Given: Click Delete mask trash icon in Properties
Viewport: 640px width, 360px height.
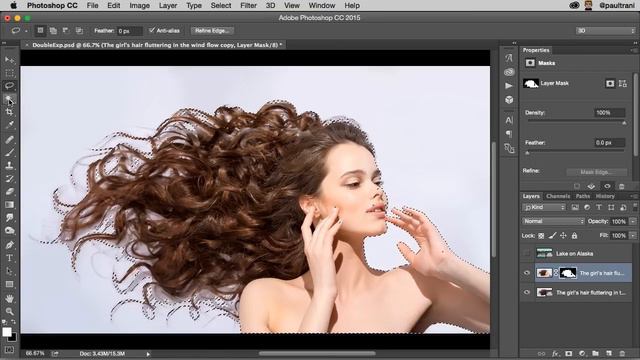Looking at the screenshot, I should pyautogui.click(x=622, y=186).
